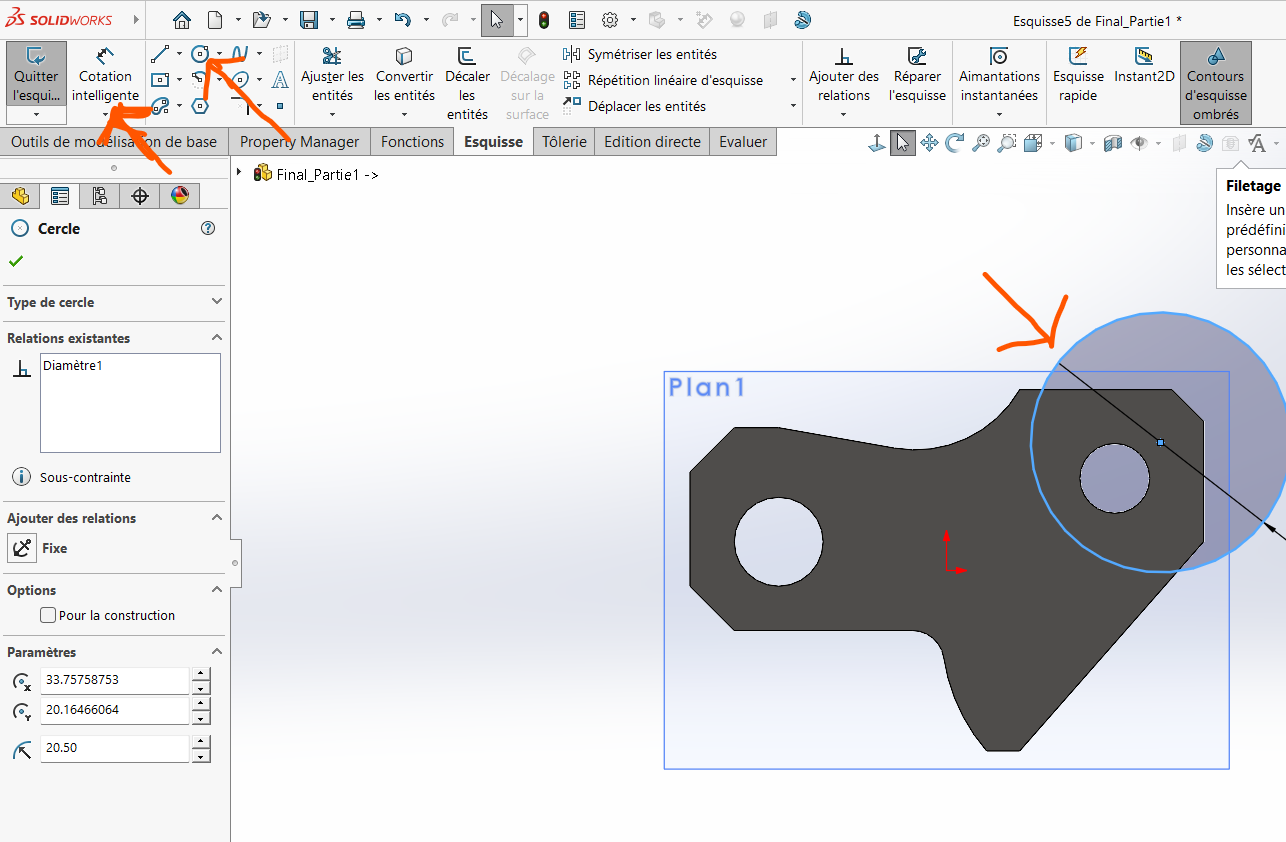This screenshot has height=842, width=1286.
Task: Click the Home icon in the top toolbar
Action: click(181, 20)
